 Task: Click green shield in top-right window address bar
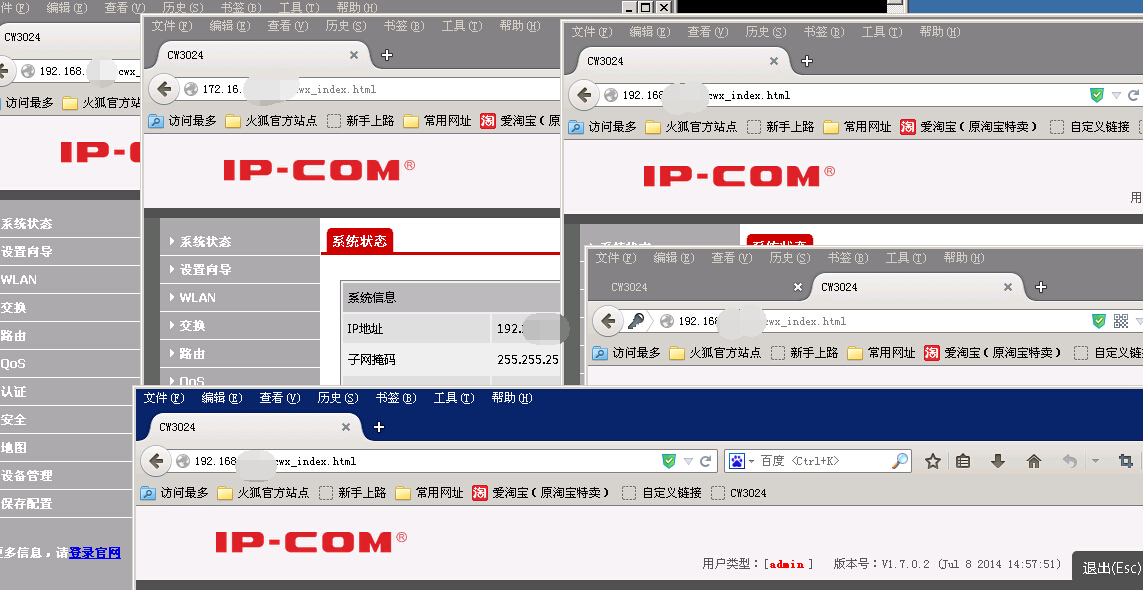[x=1096, y=95]
